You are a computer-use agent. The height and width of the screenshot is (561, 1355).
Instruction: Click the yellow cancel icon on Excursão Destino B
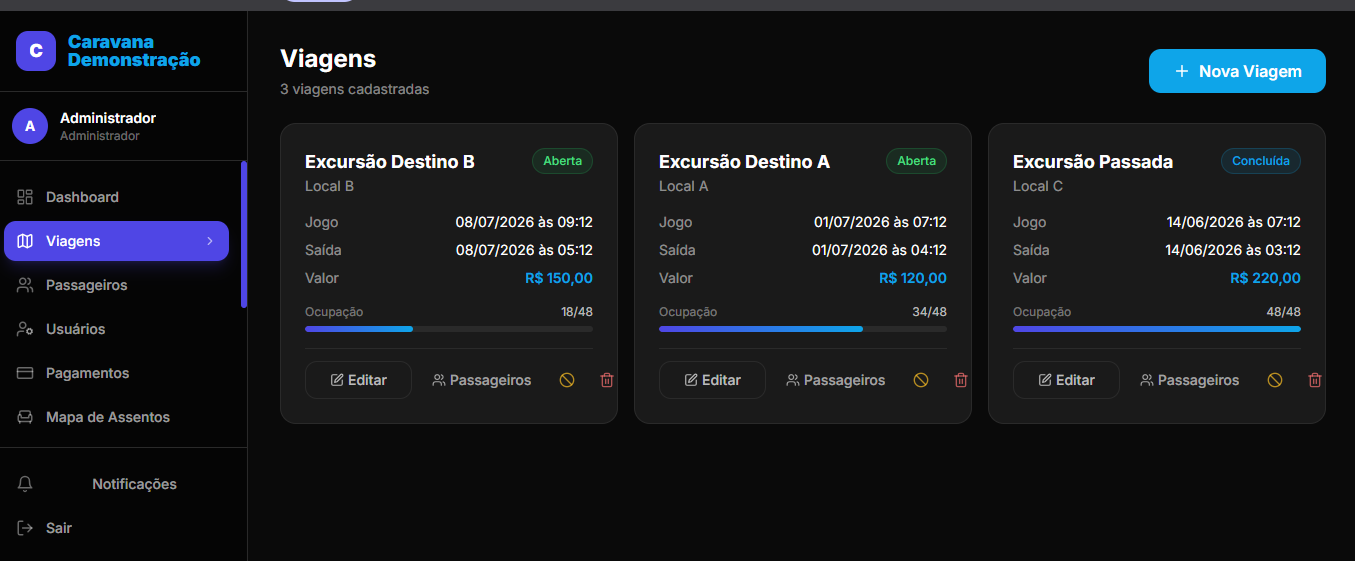point(567,380)
